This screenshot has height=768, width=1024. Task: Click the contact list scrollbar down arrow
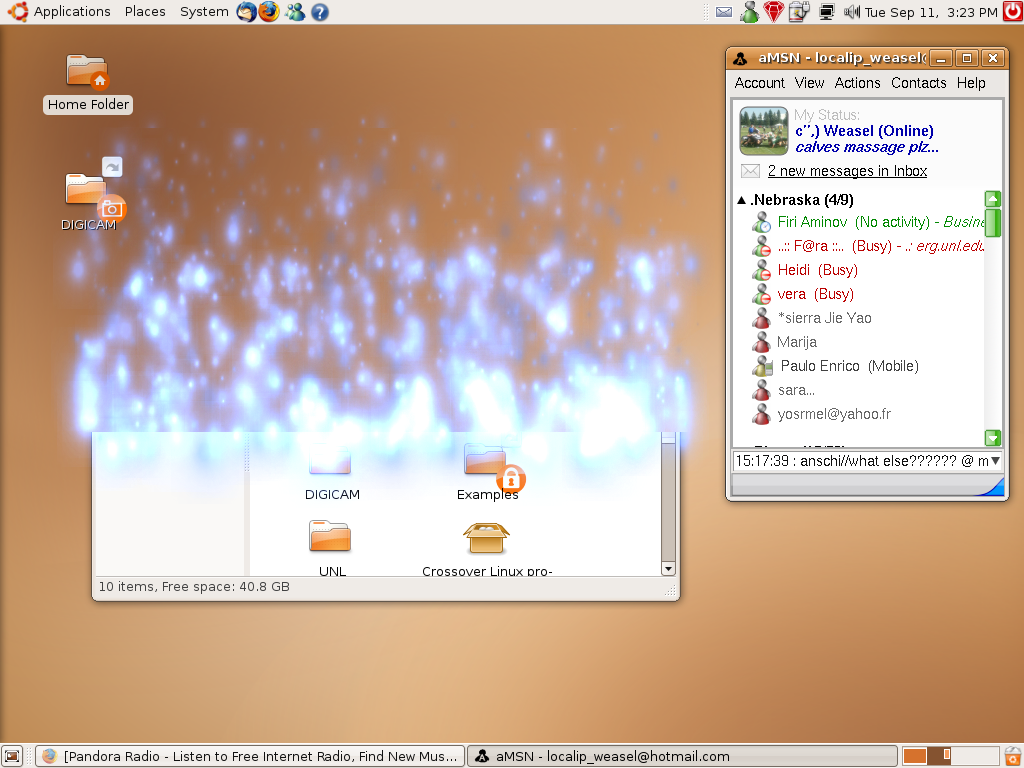[x=992, y=438]
